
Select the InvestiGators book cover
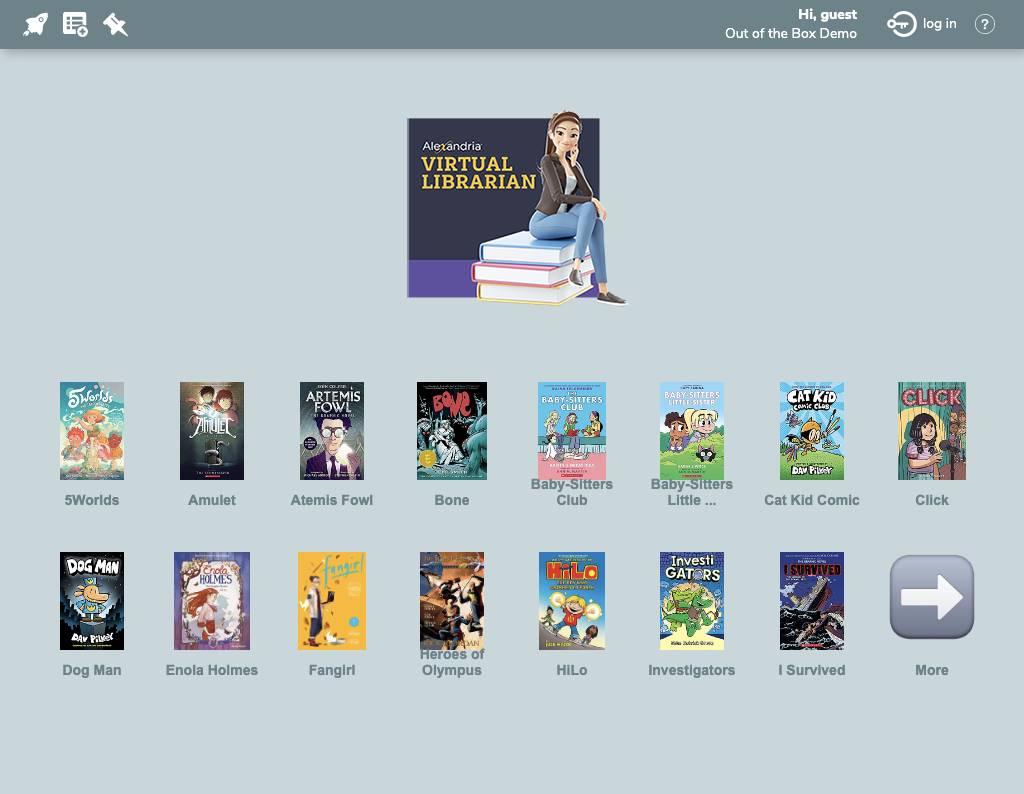[692, 601]
